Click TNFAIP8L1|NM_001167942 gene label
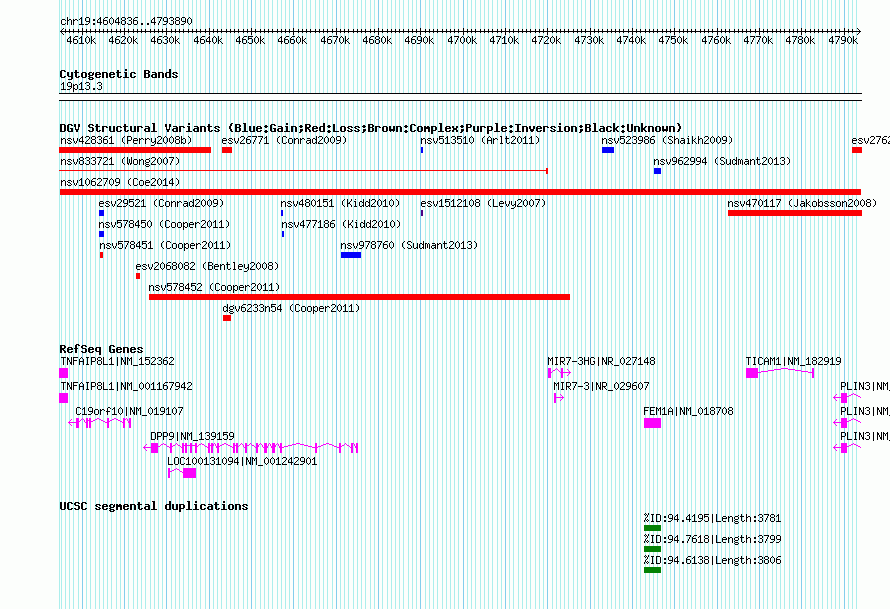The height and width of the screenshot is (609, 890). click(127, 387)
